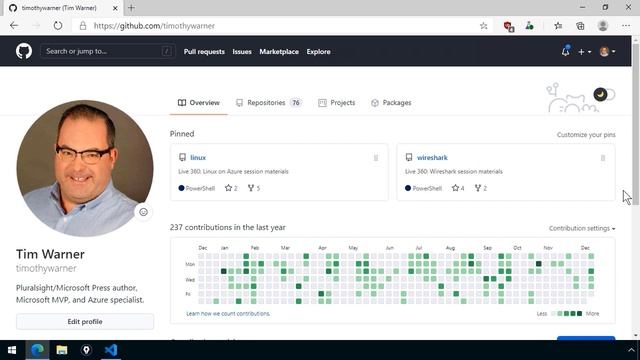
Task: Click the linux pinned repo drag handle
Action: (x=376, y=158)
